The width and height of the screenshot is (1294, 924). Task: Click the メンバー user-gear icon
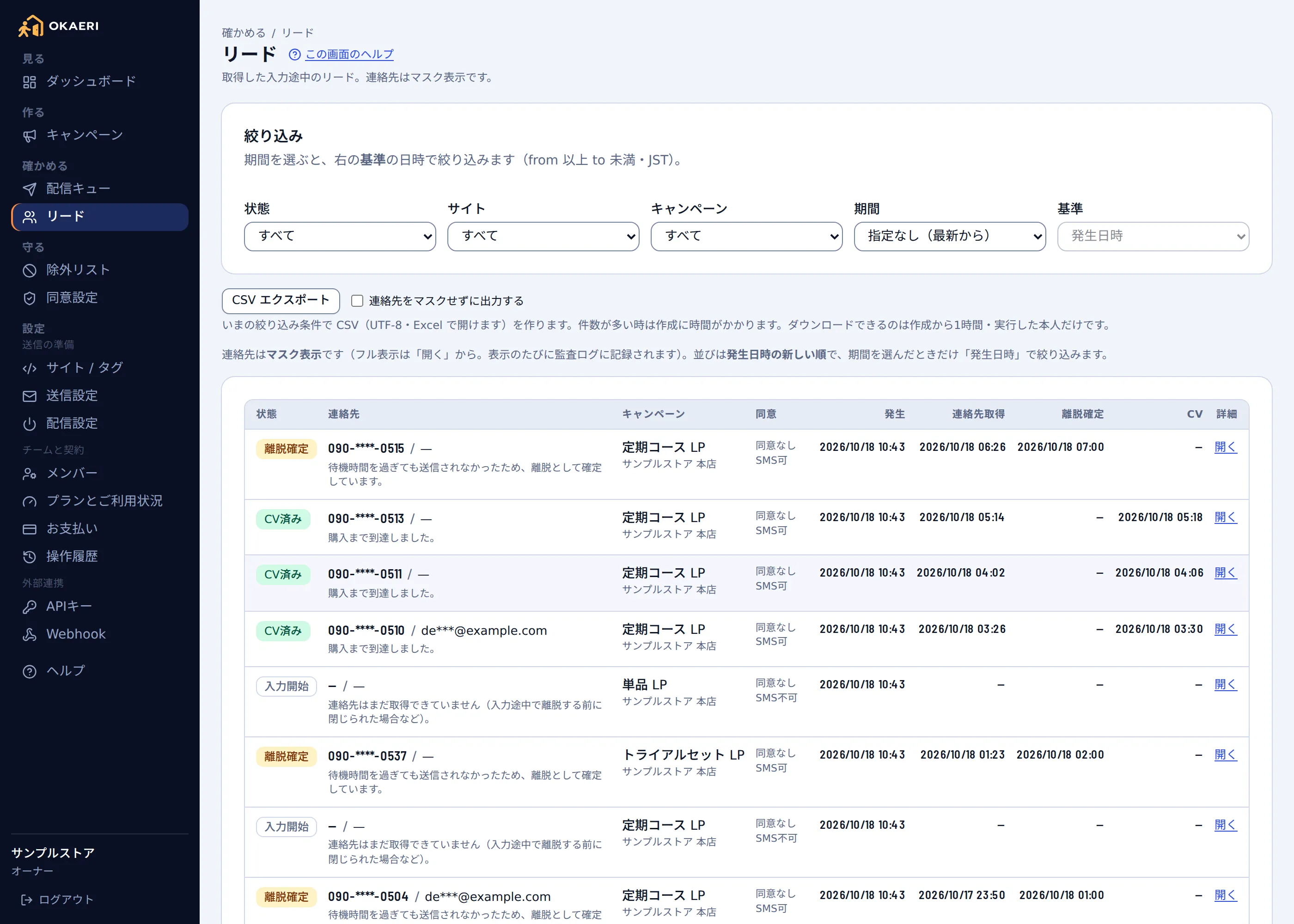click(x=30, y=474)
